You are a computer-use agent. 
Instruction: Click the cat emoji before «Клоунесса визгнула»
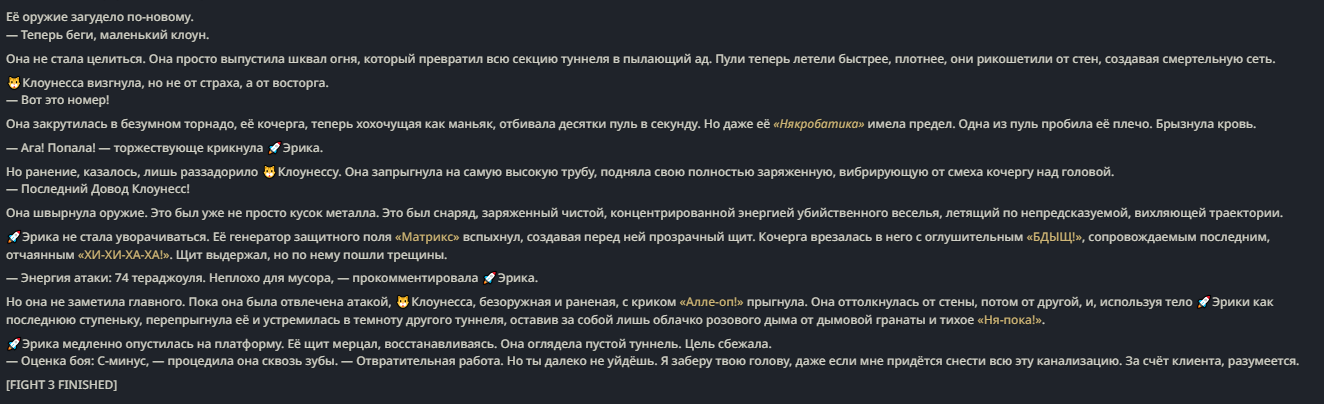(x=13, y=83)
